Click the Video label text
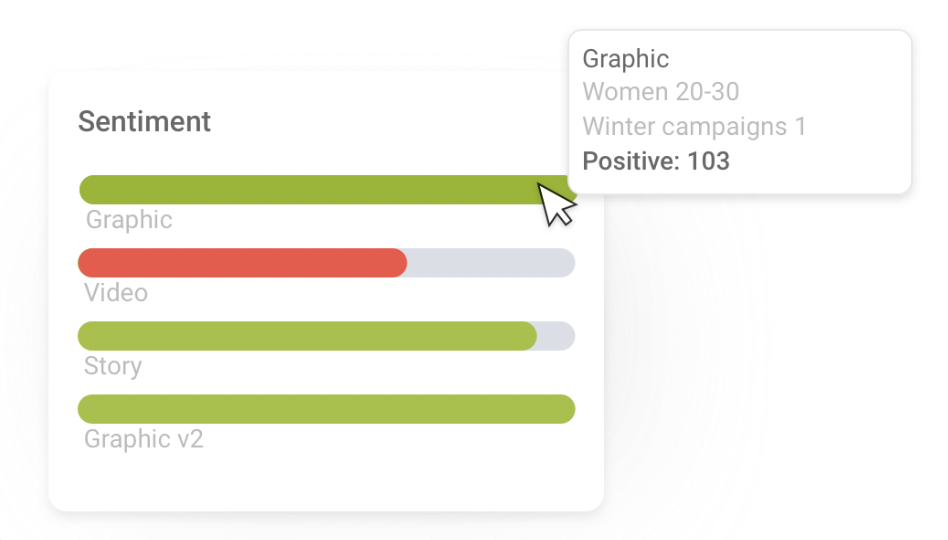The image size is (948, 540). pos(116,293)
